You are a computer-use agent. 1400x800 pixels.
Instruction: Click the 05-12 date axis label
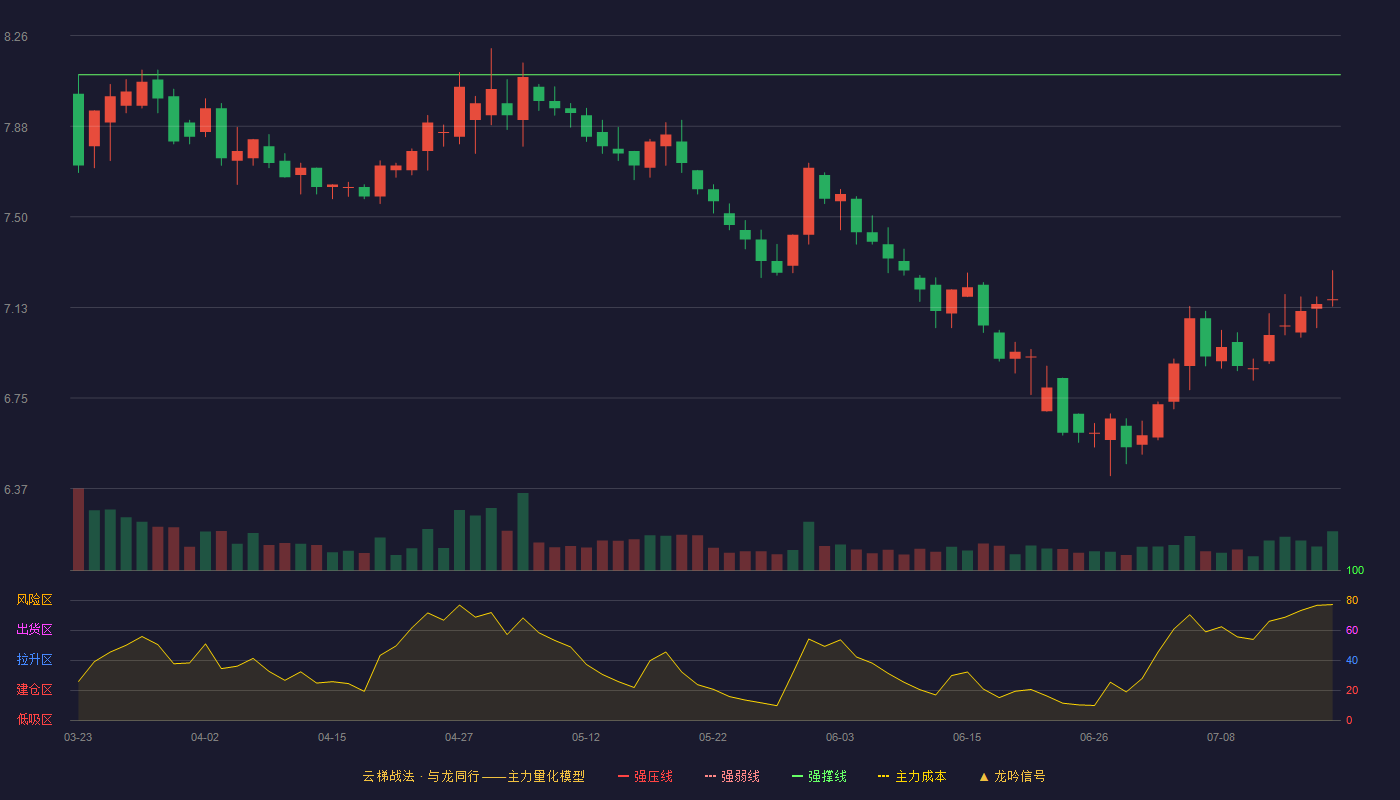(586, 737)
